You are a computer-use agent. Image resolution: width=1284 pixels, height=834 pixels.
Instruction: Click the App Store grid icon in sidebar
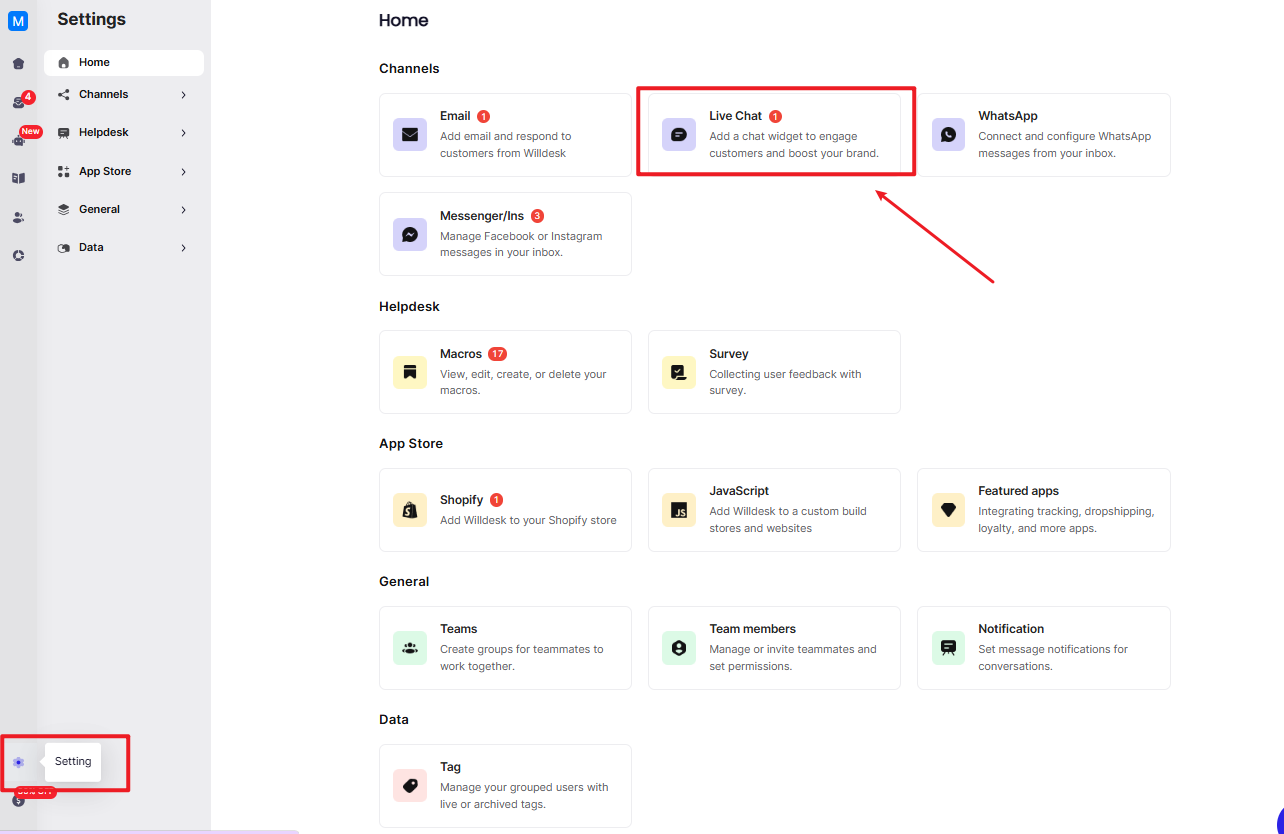pyautogui.click(x=64, y=171)
